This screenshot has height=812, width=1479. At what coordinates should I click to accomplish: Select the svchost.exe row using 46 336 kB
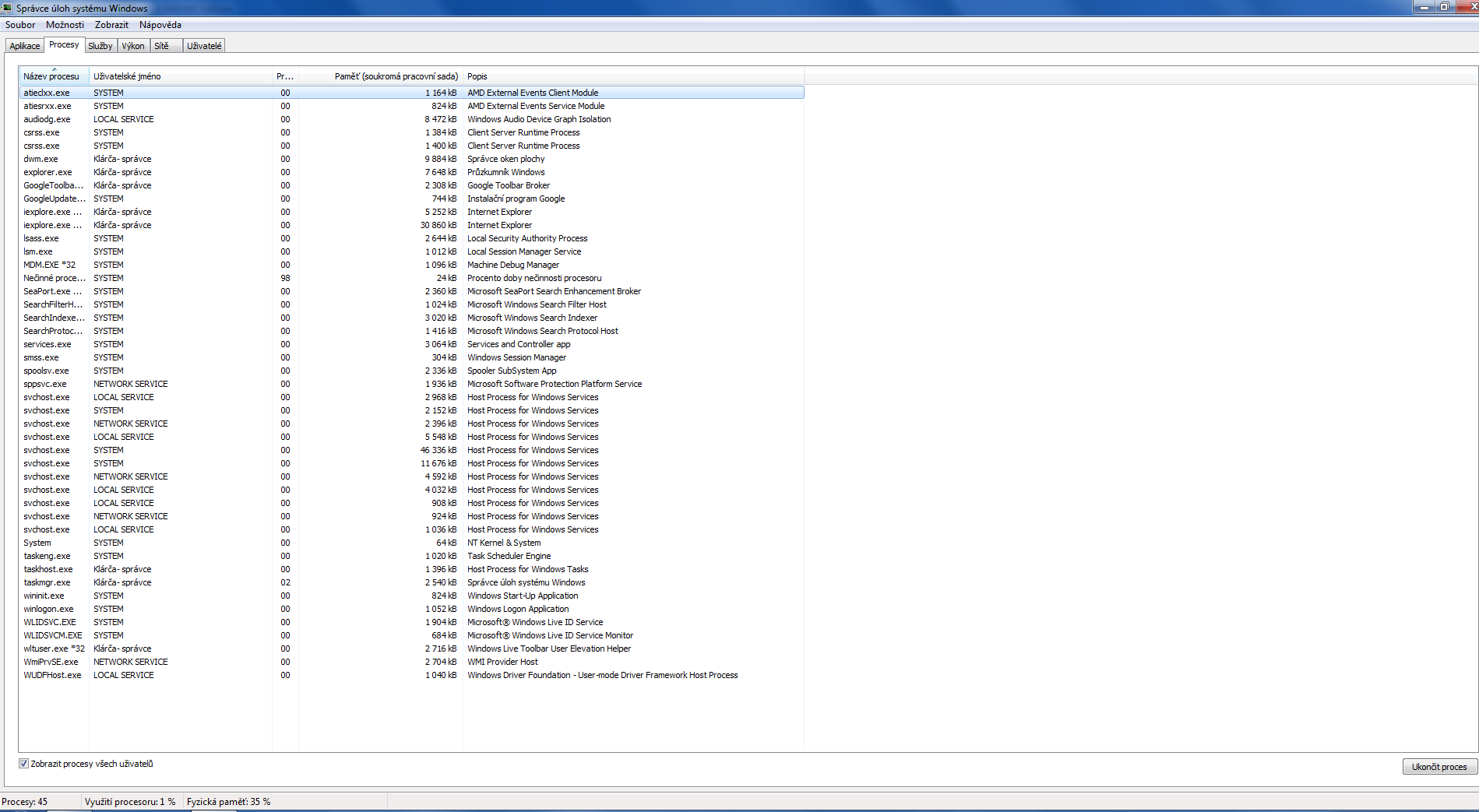(411, 450)
